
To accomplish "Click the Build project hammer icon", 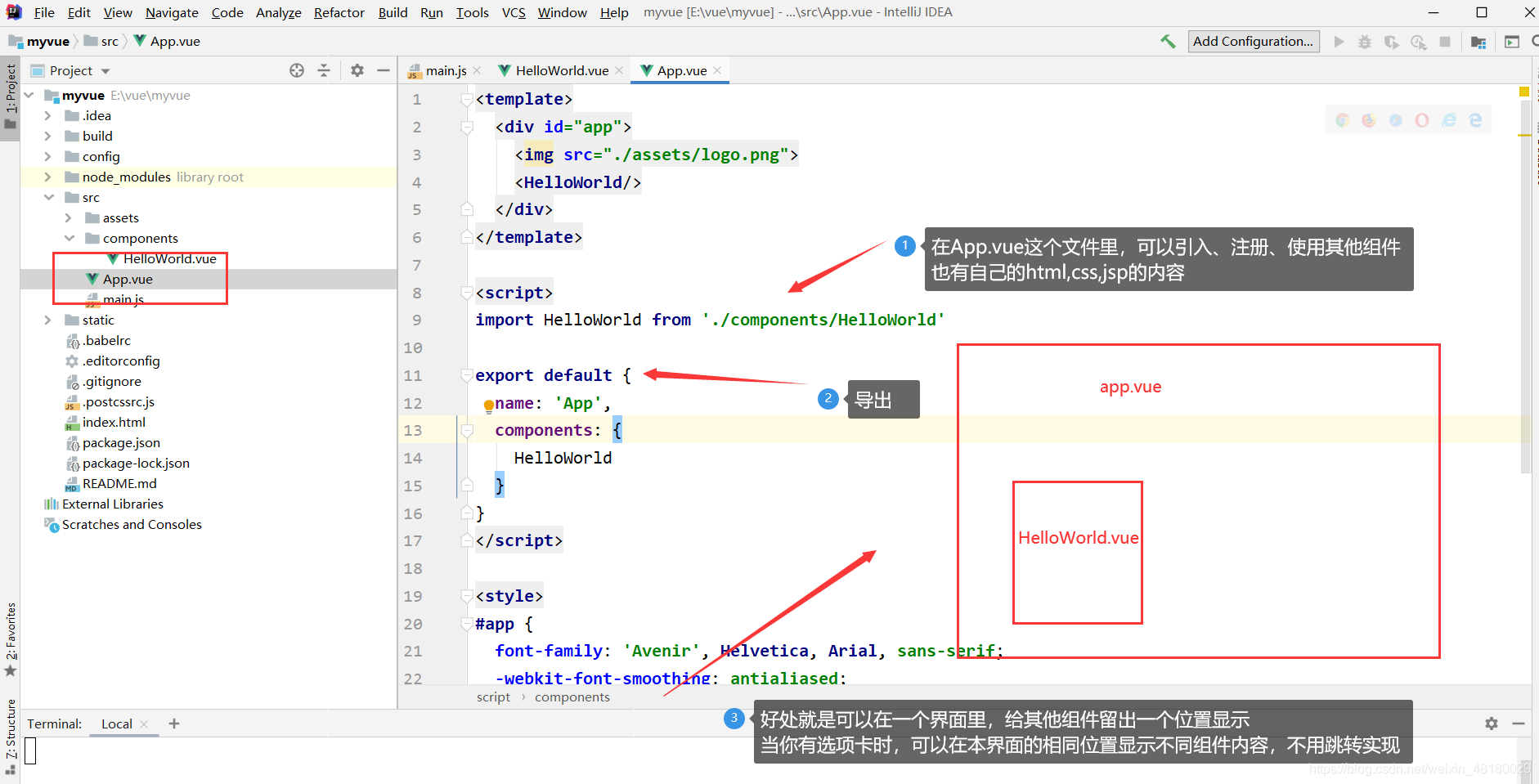I will [1168, 41].
